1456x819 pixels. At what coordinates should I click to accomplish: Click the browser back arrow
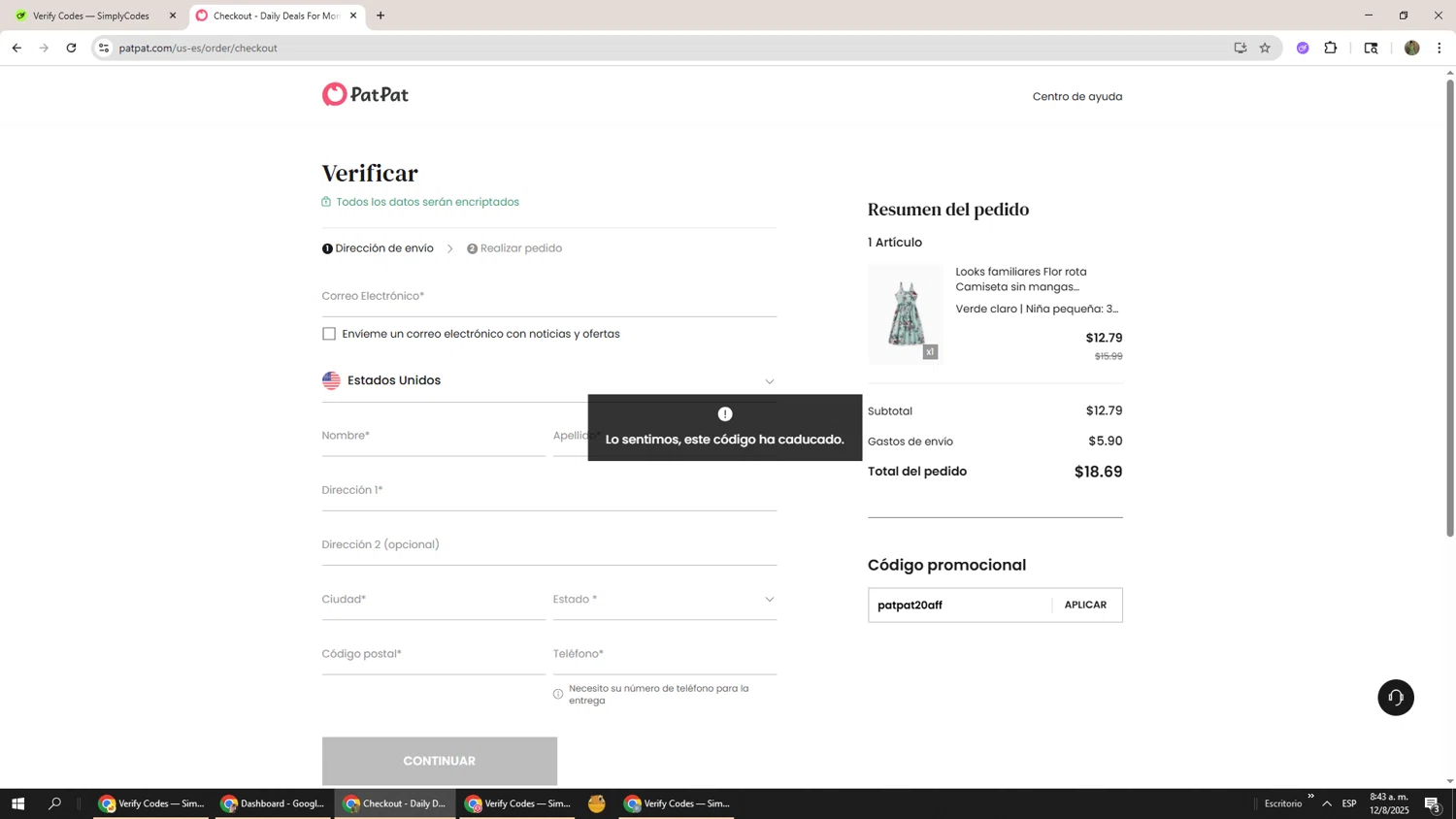click(x=17, y=48)
